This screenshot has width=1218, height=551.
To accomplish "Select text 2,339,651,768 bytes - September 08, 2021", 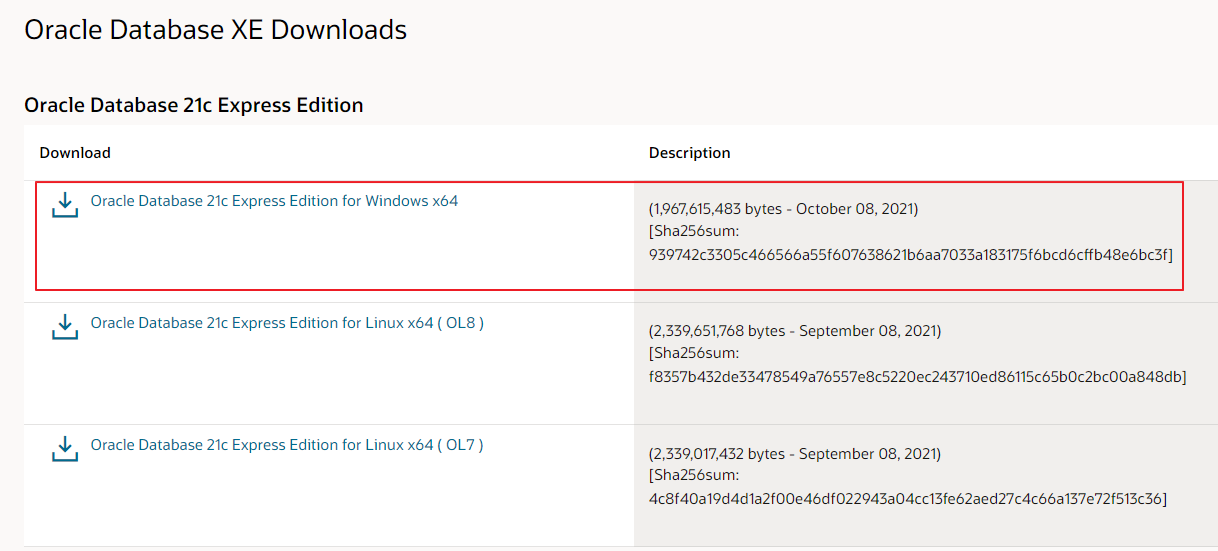I will pyautogui.click(x=795, y=331).
